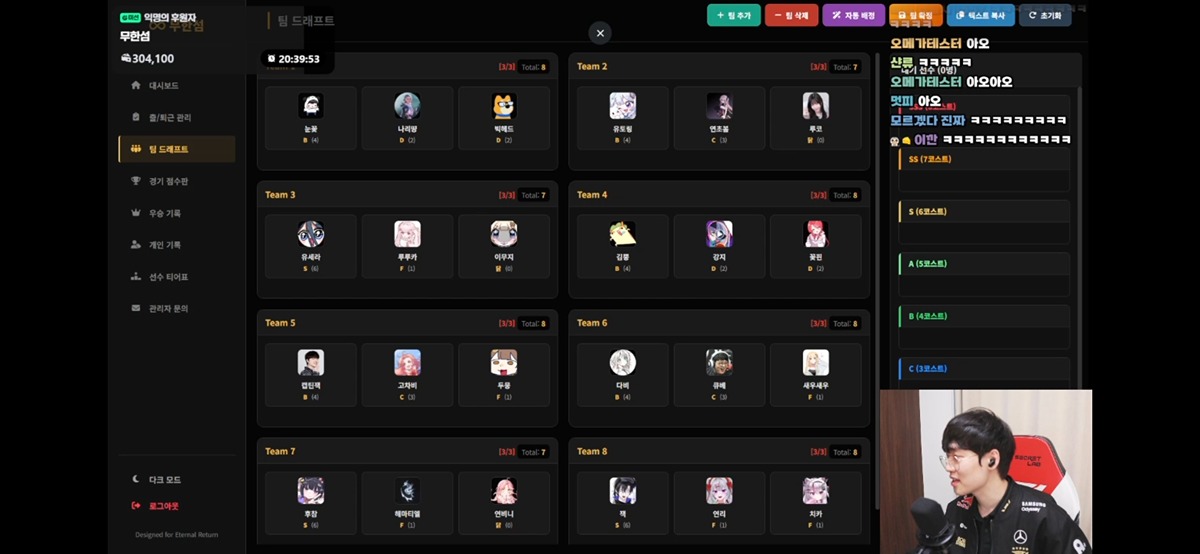Click the 우승 기록 crown icon
The width and height of the screenshot is (1200, 554).
click(136, 213)
